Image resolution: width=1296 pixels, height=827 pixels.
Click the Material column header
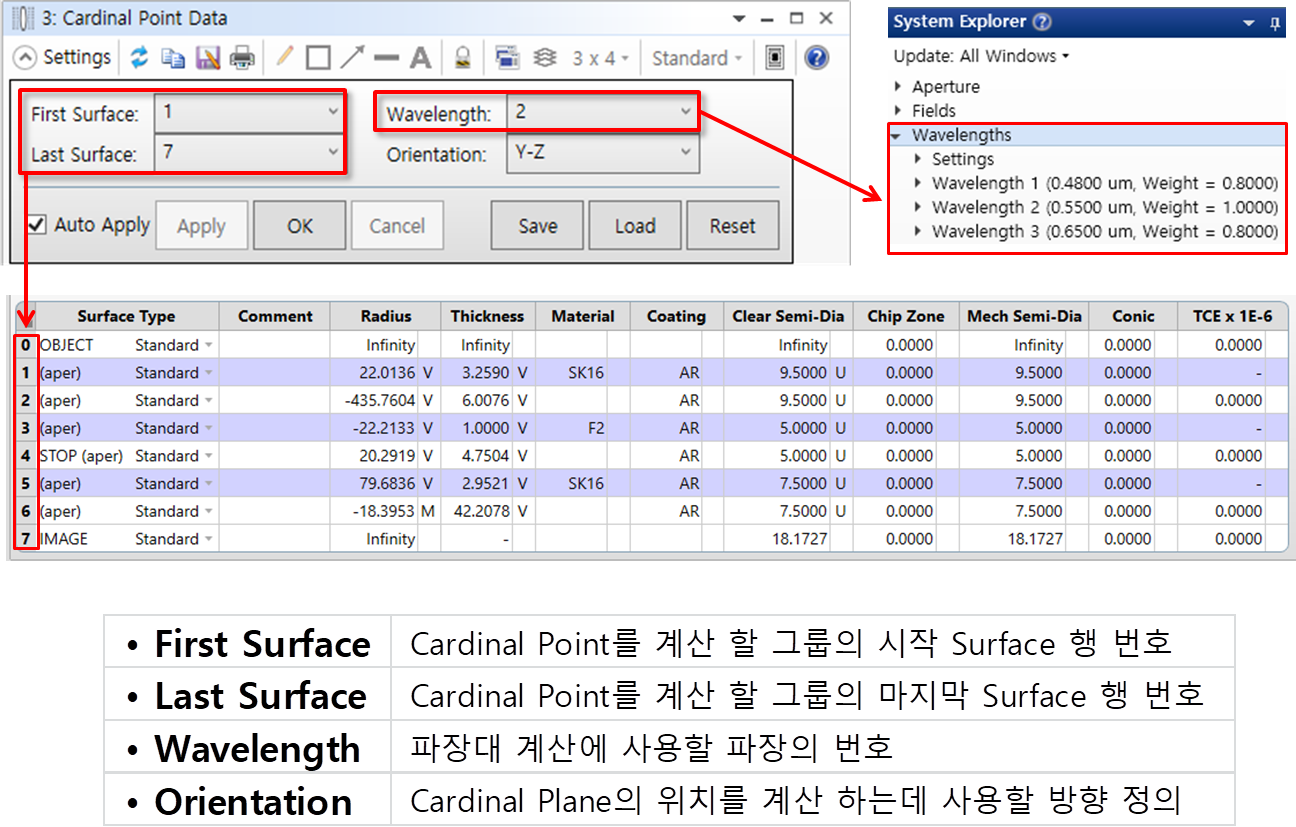583,316
